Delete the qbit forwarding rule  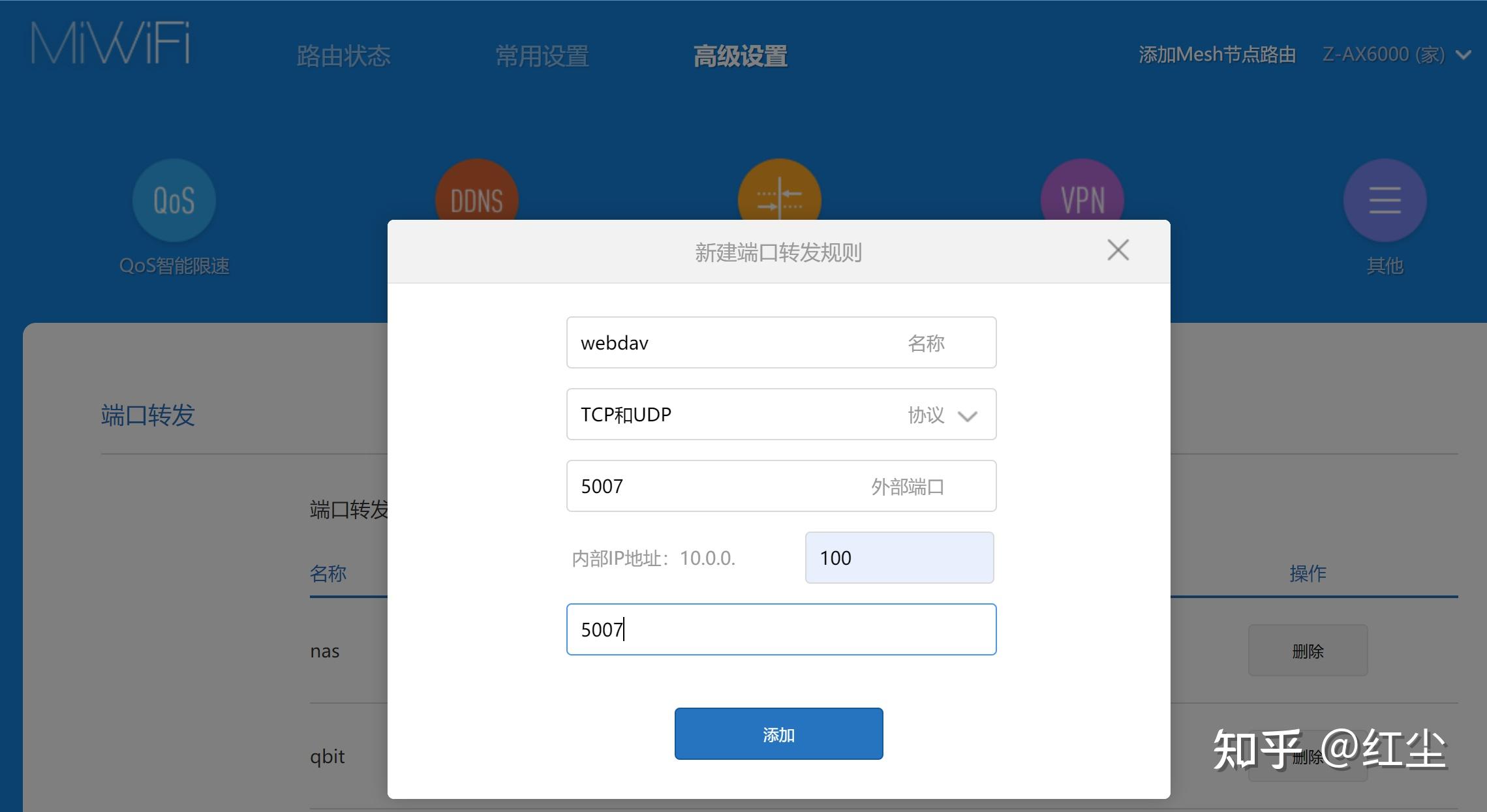pyautogui.click(x=1308, y=757)
